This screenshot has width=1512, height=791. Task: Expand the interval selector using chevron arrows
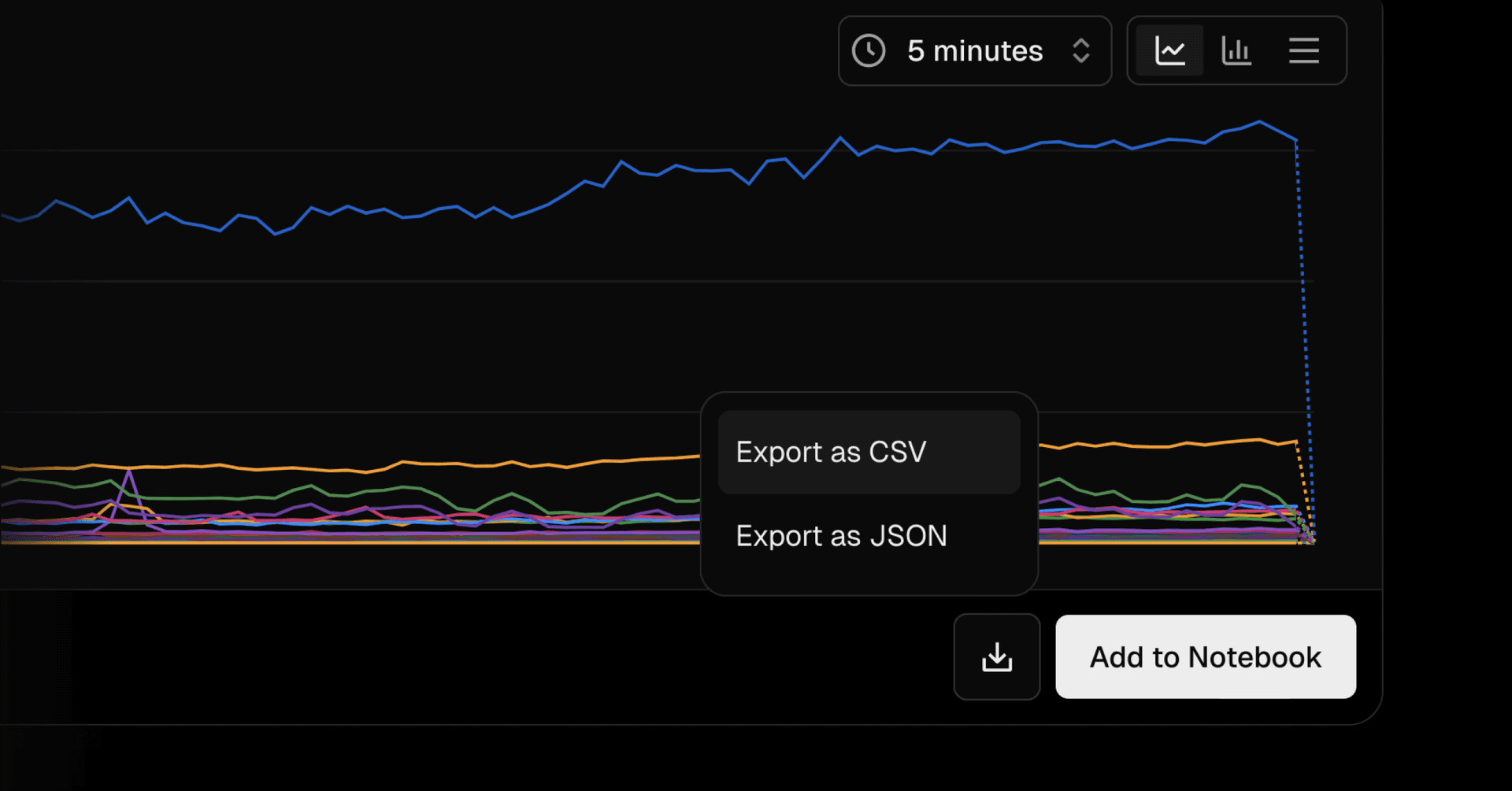pyautogui.click(x=1081, y=51)
